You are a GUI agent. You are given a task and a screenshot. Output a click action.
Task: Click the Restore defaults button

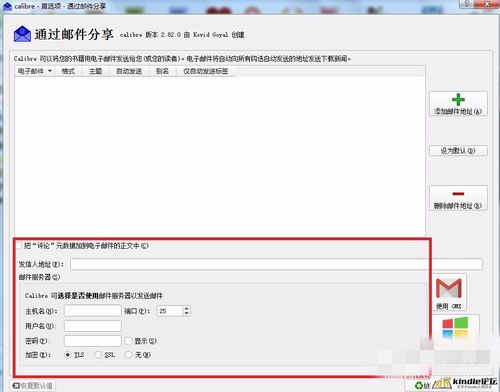tap(33, 386)
